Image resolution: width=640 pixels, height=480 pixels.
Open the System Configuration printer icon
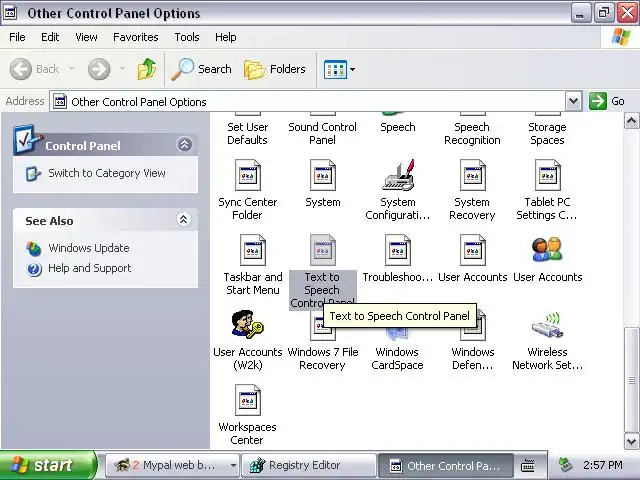398,175
